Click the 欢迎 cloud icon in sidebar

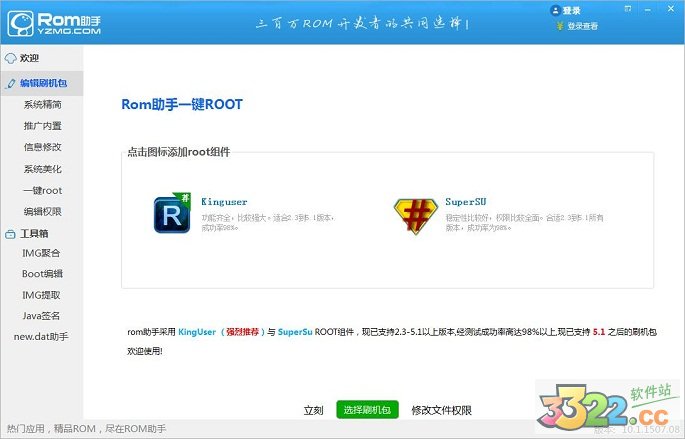point(10,58)
